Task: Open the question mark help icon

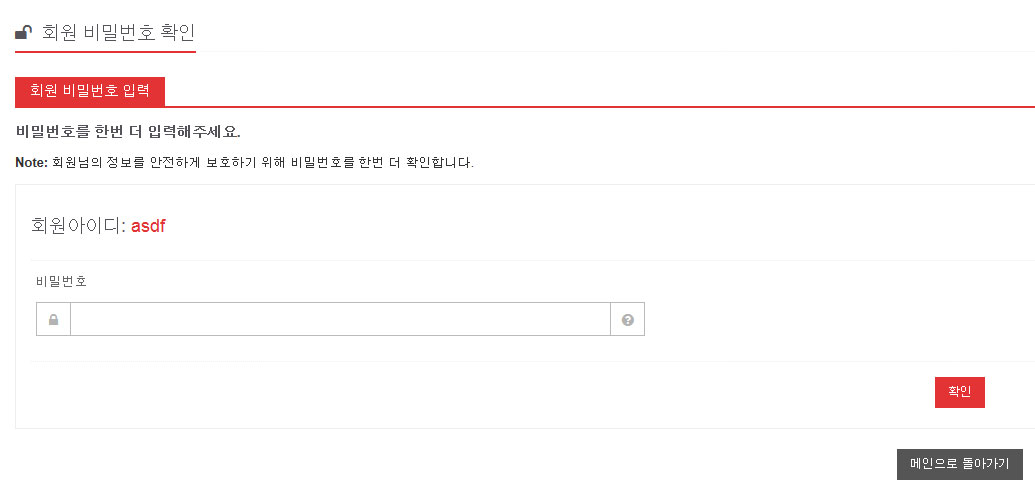Action: click(x=628, y=320)
